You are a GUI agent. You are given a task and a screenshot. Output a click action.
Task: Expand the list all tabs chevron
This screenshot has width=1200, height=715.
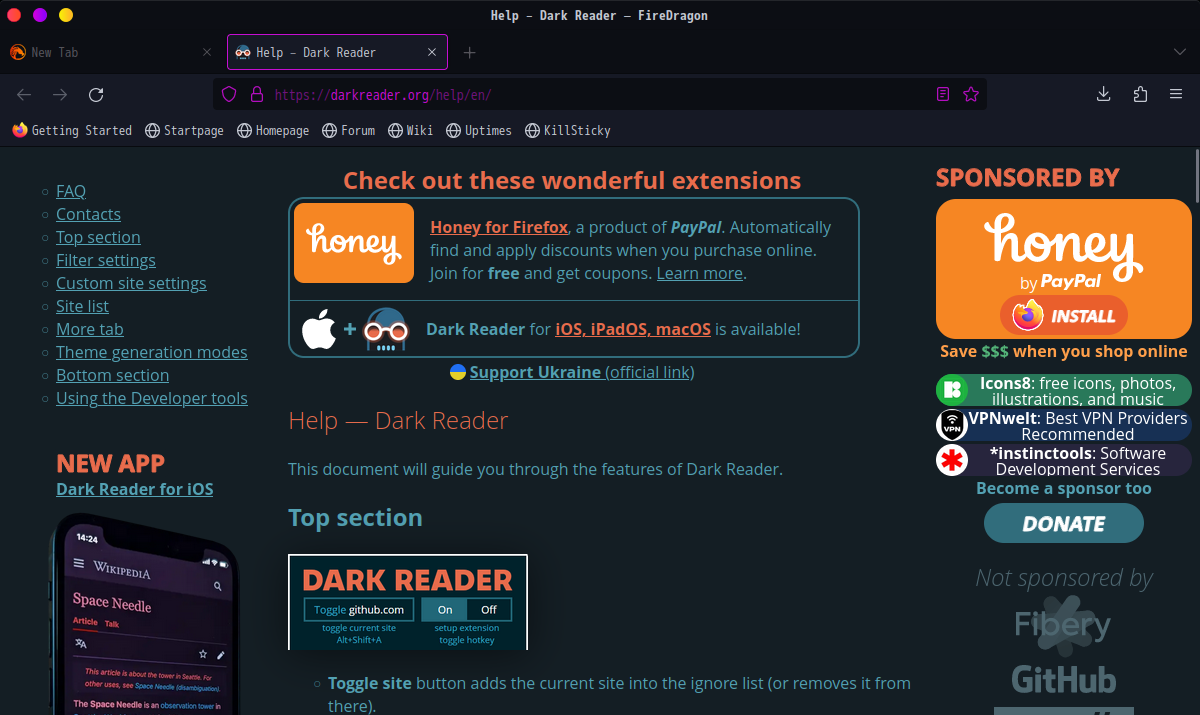[1180, 52]
